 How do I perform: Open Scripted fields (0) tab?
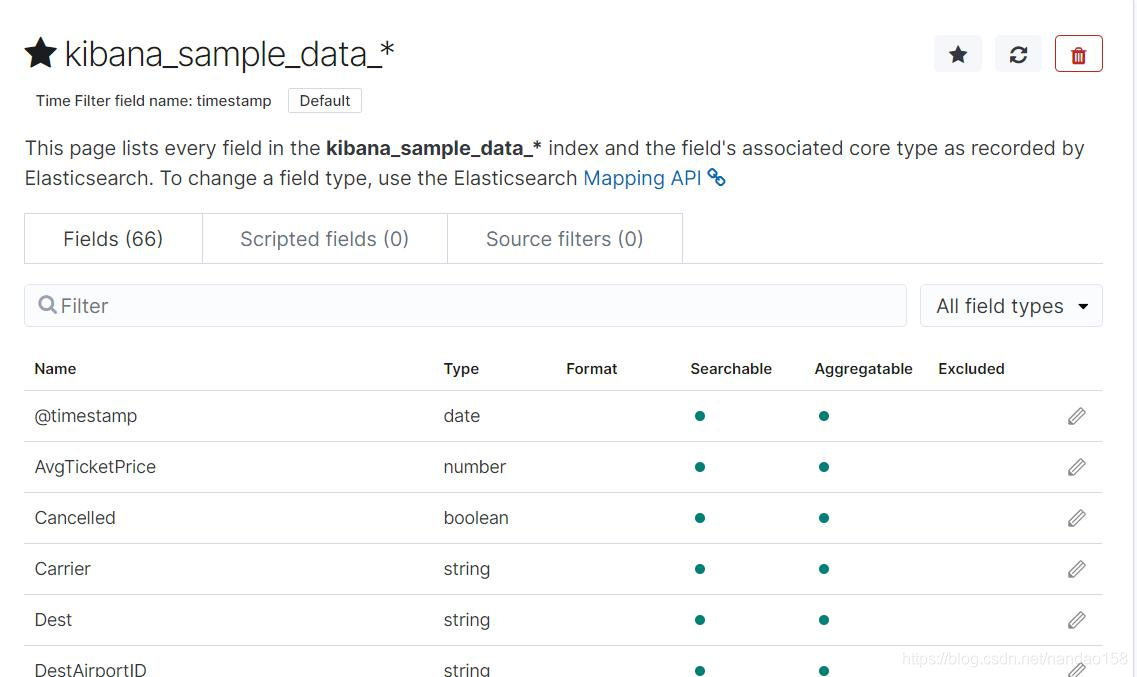pyautogui.click(x=324, y=238)
